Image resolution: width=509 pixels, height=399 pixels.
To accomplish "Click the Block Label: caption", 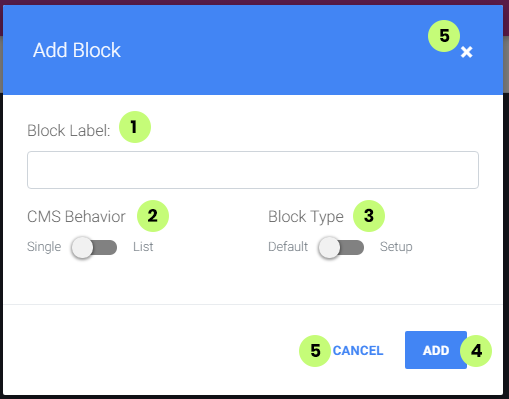I will [69, 130].
